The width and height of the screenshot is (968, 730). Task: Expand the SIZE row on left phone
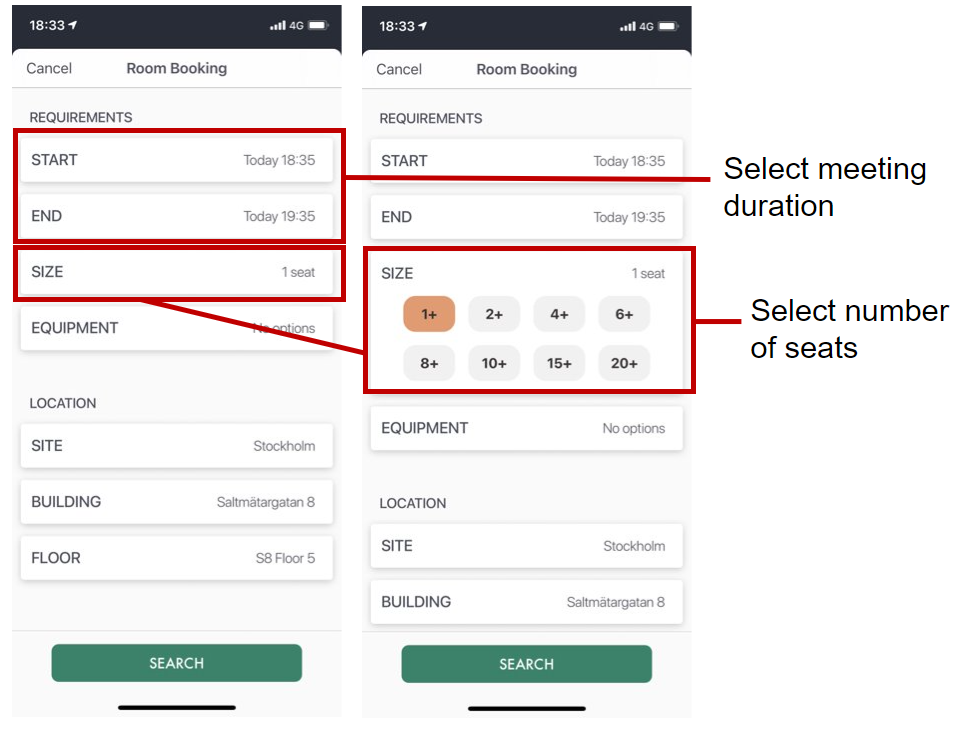click(177, 272)
